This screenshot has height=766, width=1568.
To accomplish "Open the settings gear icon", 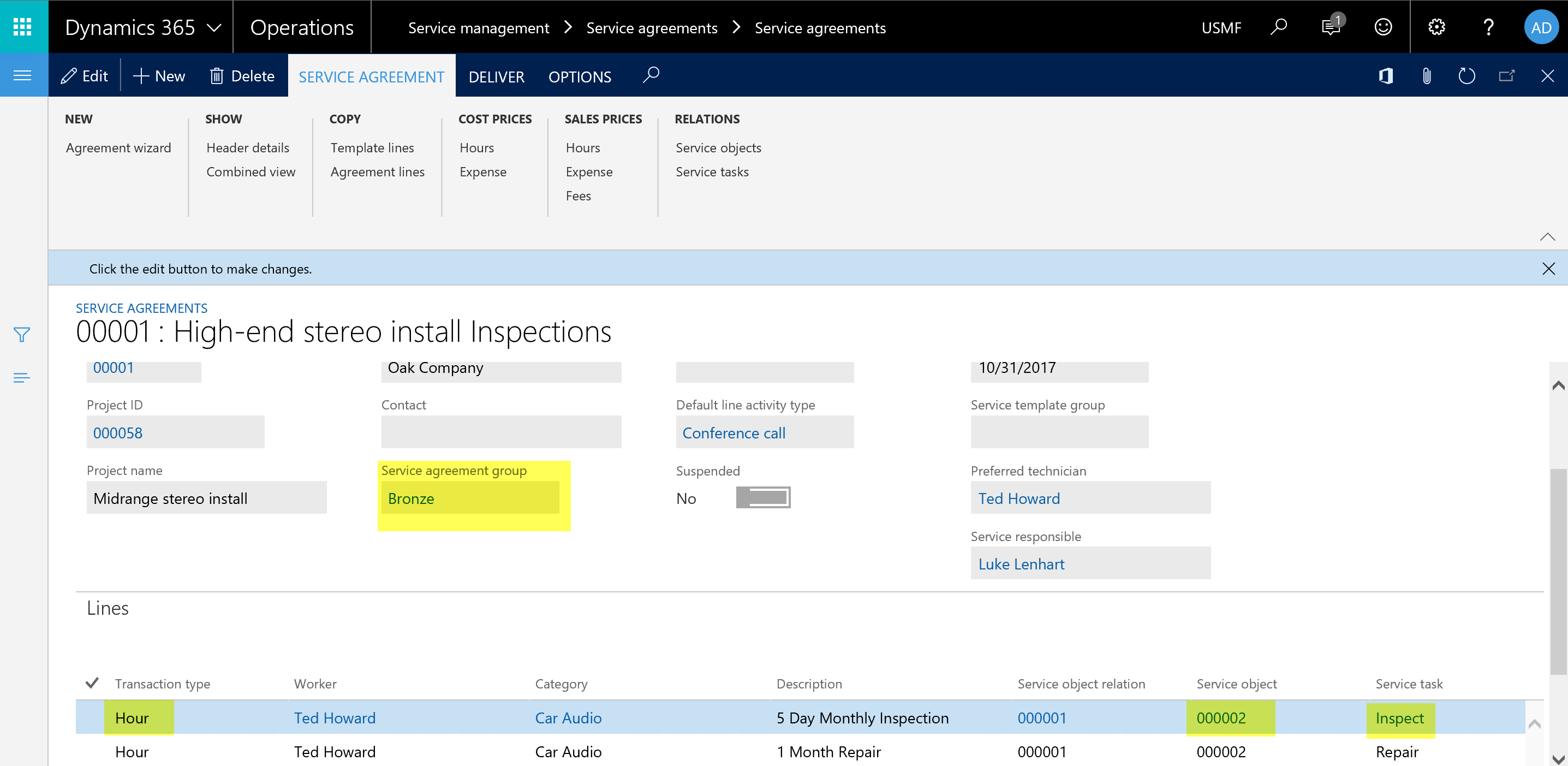I will 1436,27.
